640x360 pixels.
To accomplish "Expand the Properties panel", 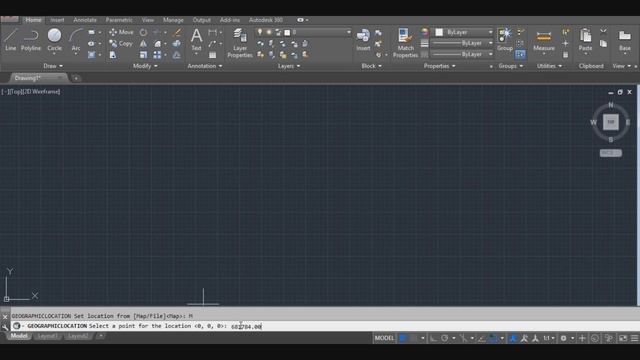I will 439,66.
